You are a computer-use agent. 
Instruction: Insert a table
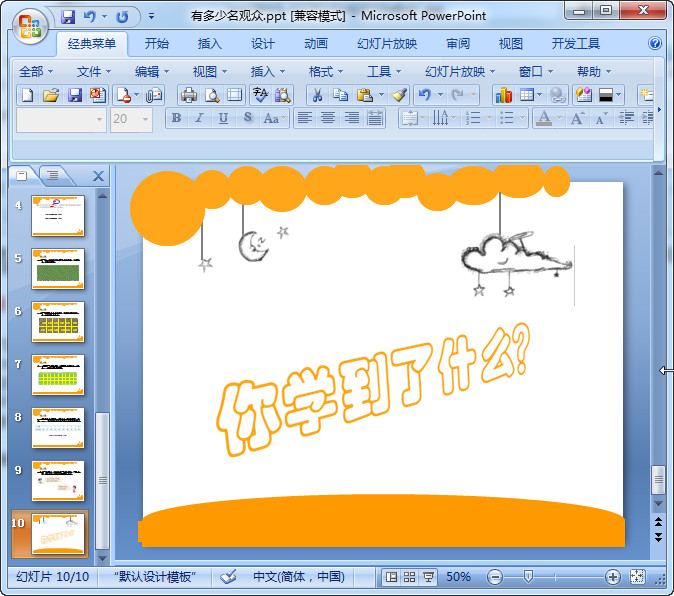coord(527,95)
